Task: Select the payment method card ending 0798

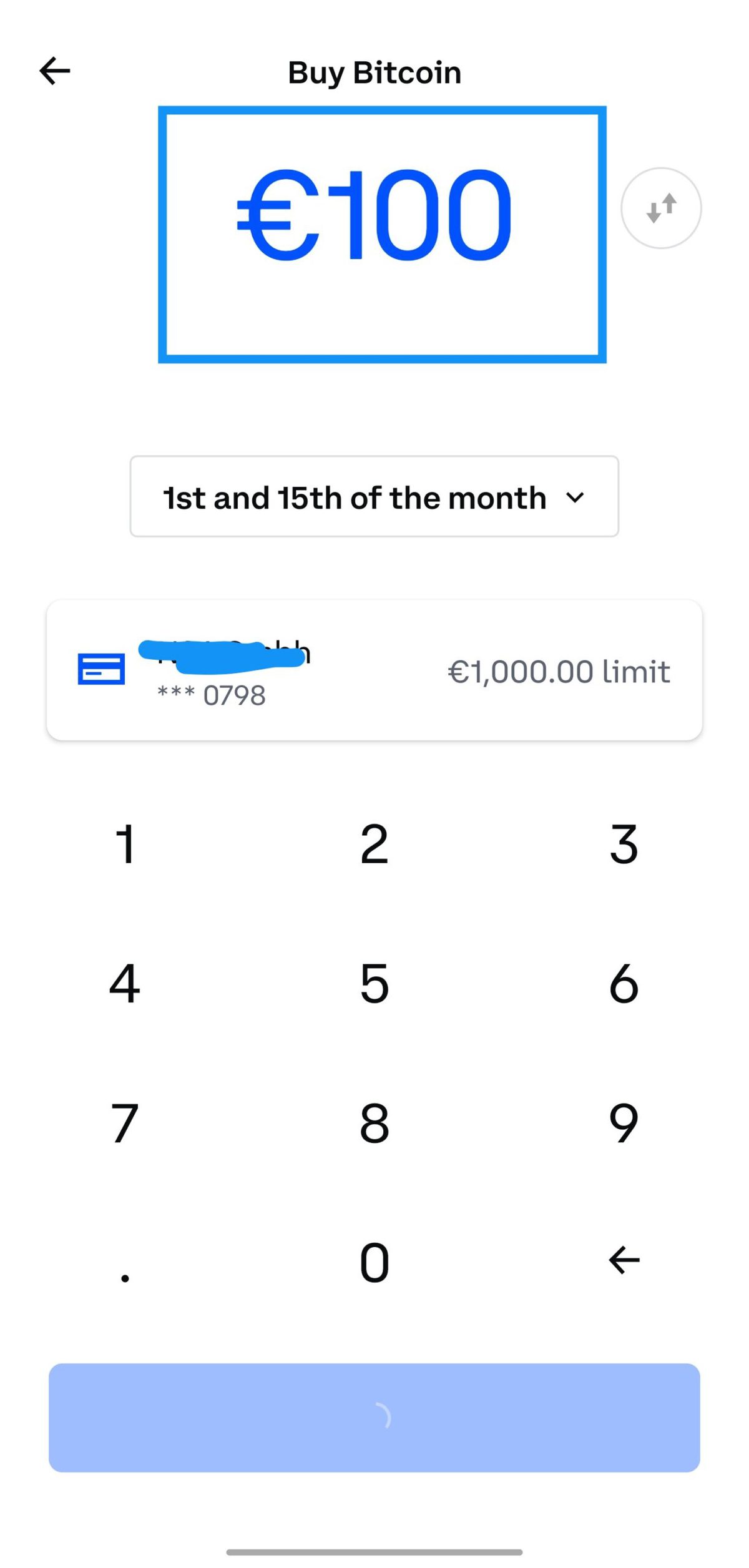Action: tap(374, 670)
